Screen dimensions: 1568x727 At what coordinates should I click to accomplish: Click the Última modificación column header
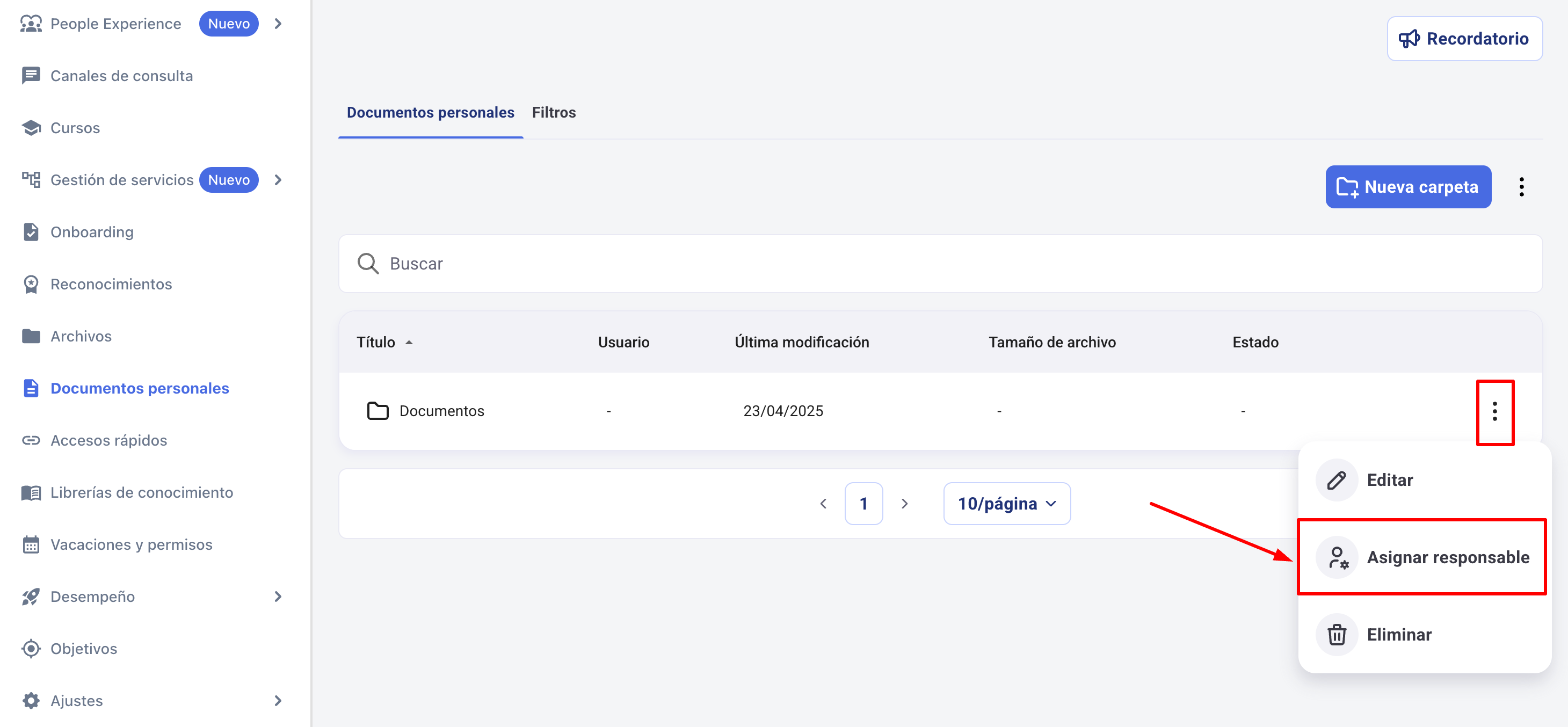[802, 342]
